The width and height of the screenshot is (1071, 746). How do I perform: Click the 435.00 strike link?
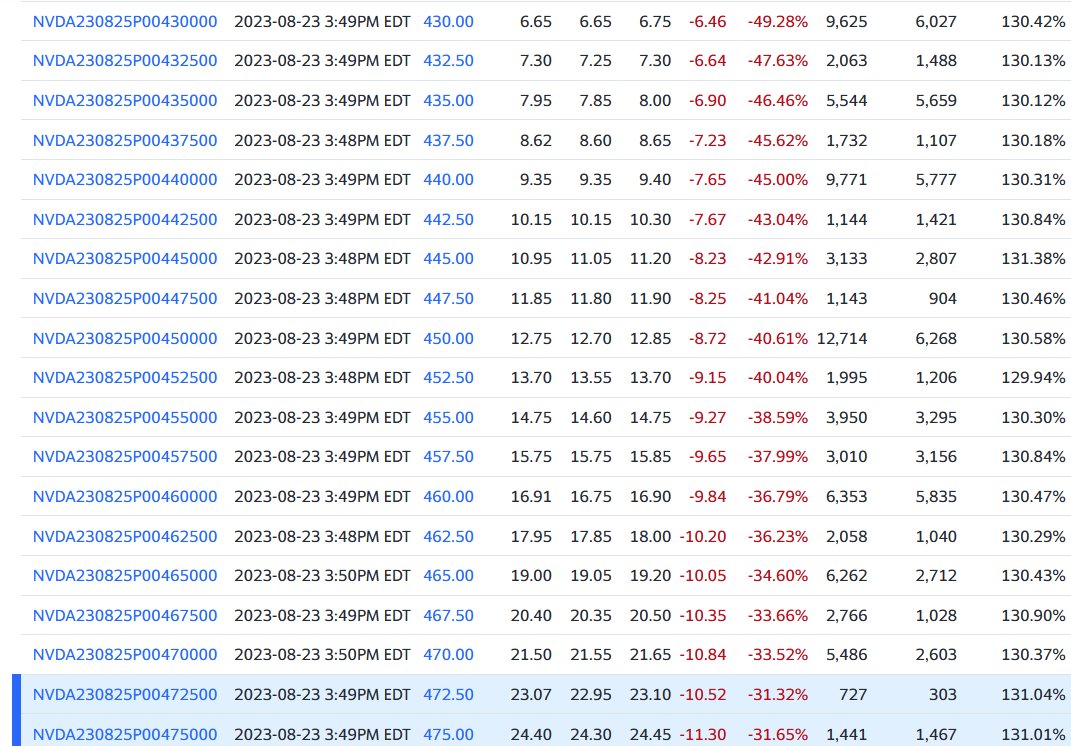click(448, 100)
